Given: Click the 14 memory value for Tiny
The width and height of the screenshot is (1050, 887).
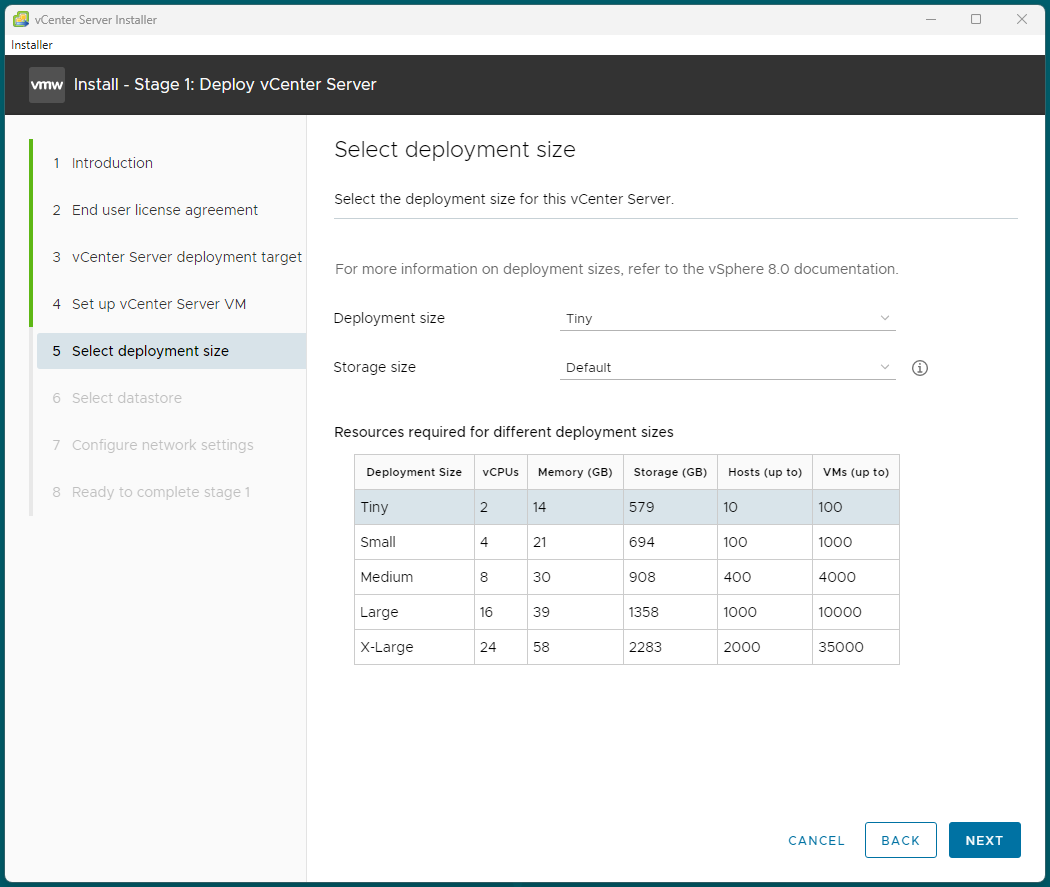Looking at the screenshot, I should coord(540,507).
